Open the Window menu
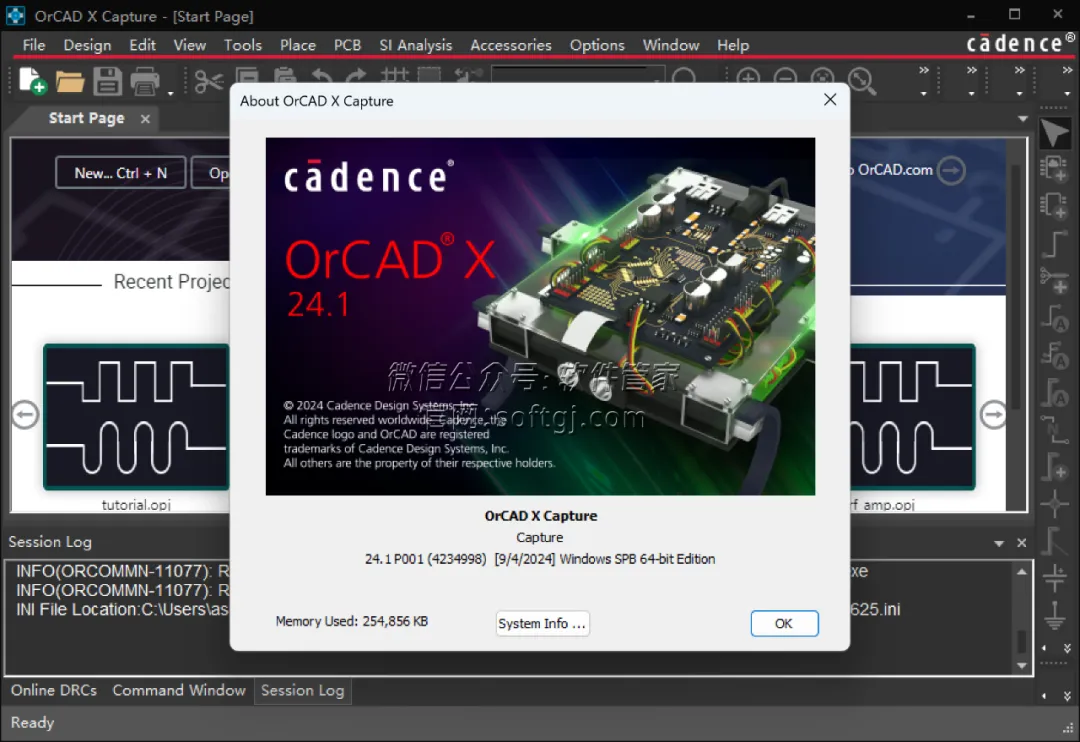 670,45
